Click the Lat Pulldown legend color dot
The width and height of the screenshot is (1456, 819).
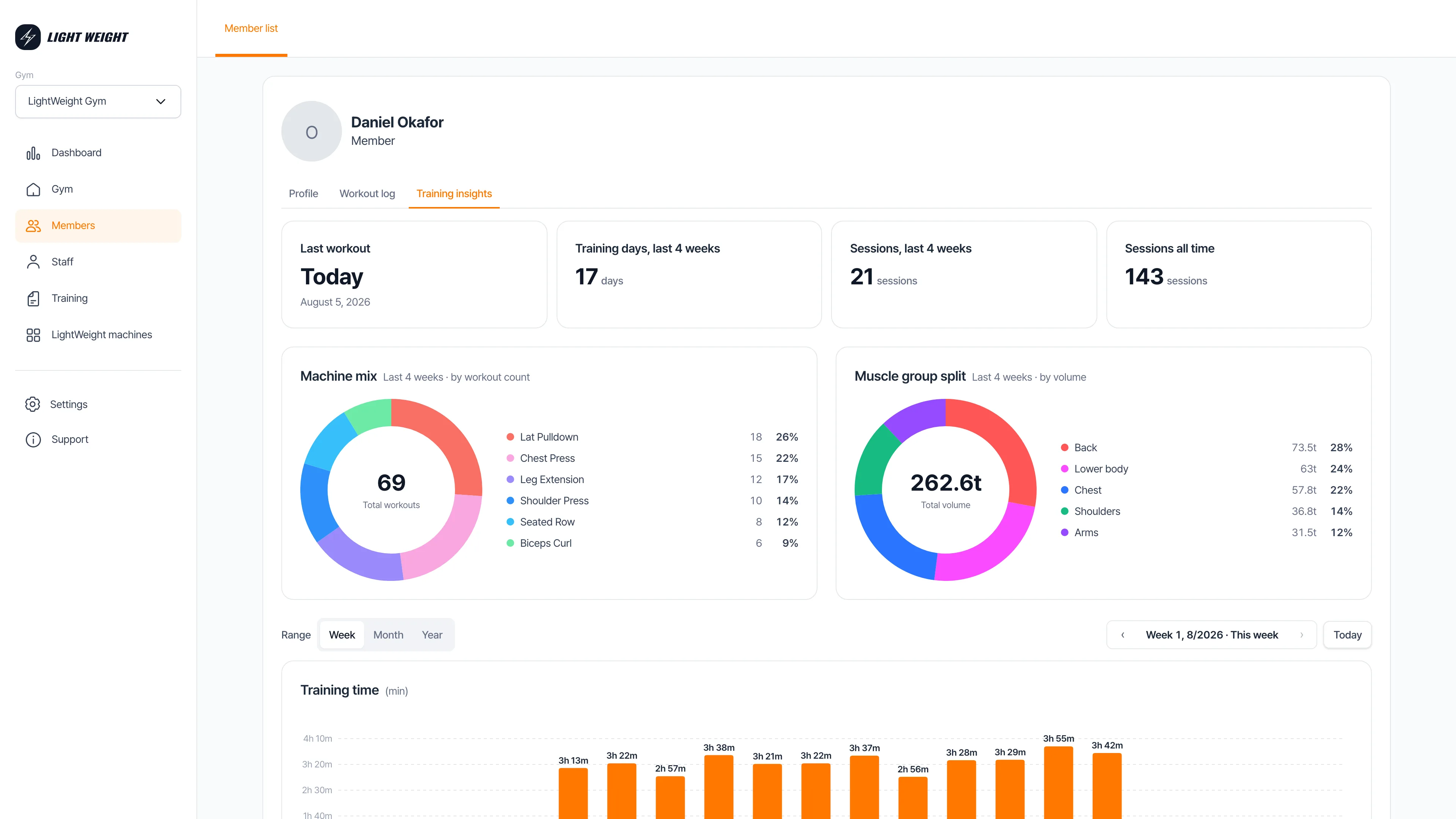tap(510, 437)
